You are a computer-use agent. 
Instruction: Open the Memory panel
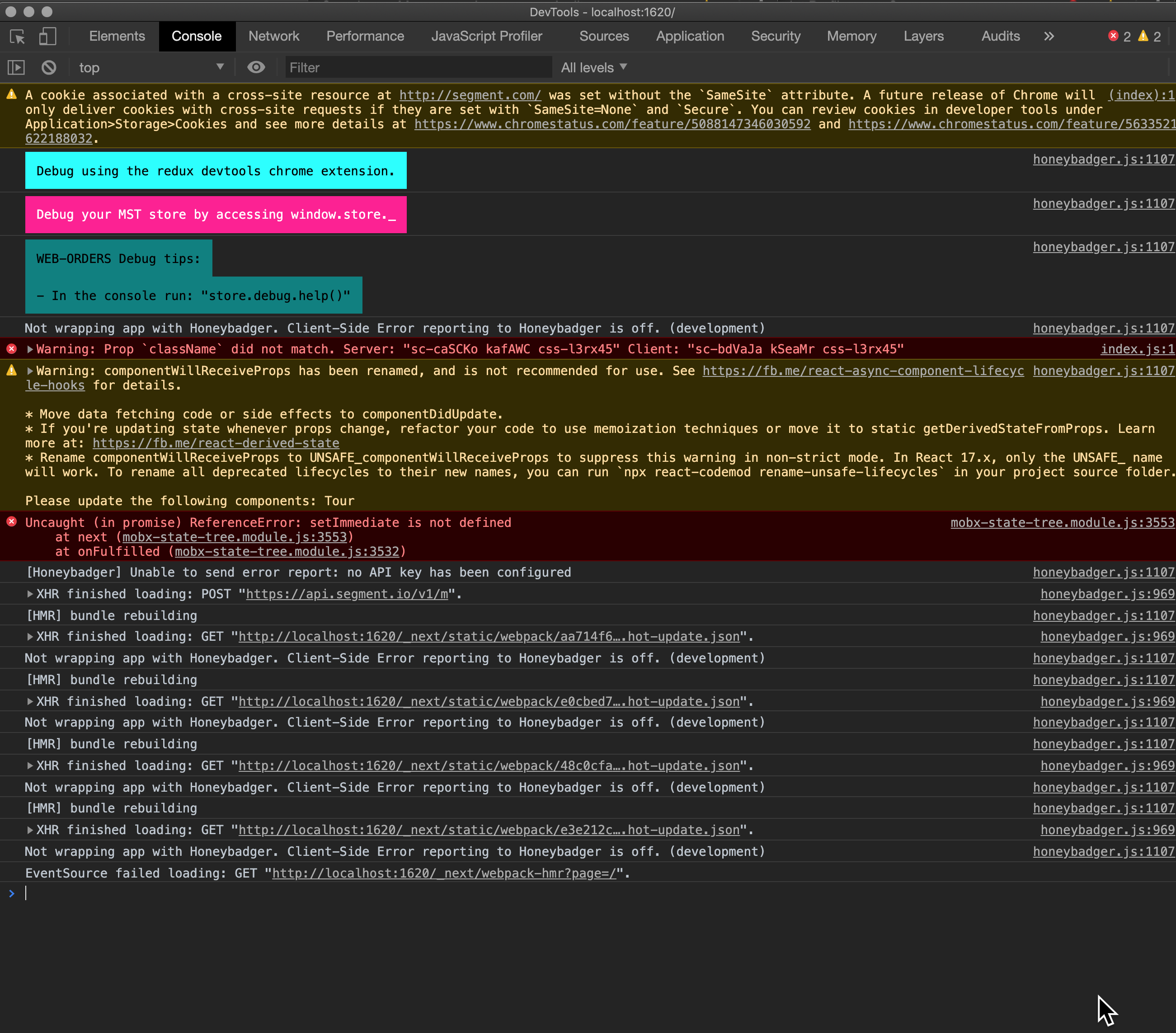point(851,36)
